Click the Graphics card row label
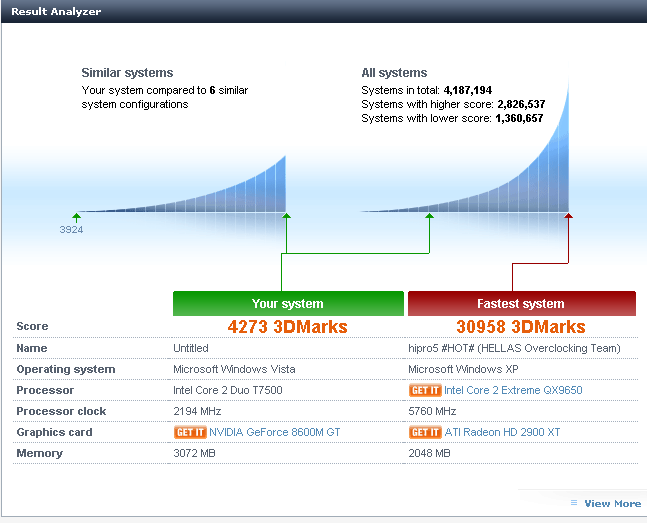Image resolution: width=647 pixels, height=523 pixels. click(54, 432)
